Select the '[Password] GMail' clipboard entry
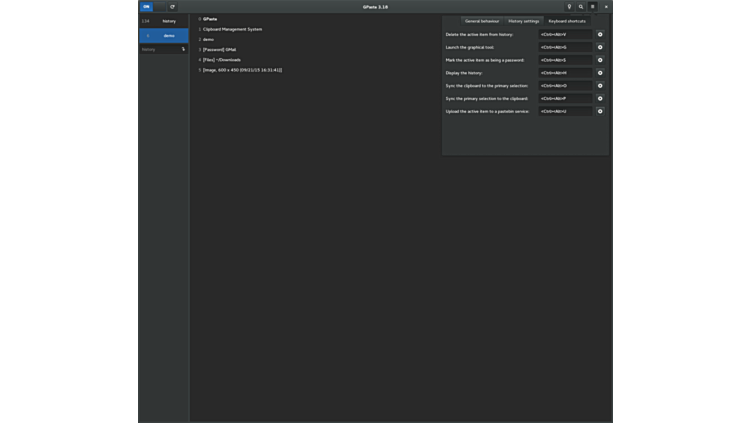This screenshot has width=752, height=423. click(x=219, y=49)
